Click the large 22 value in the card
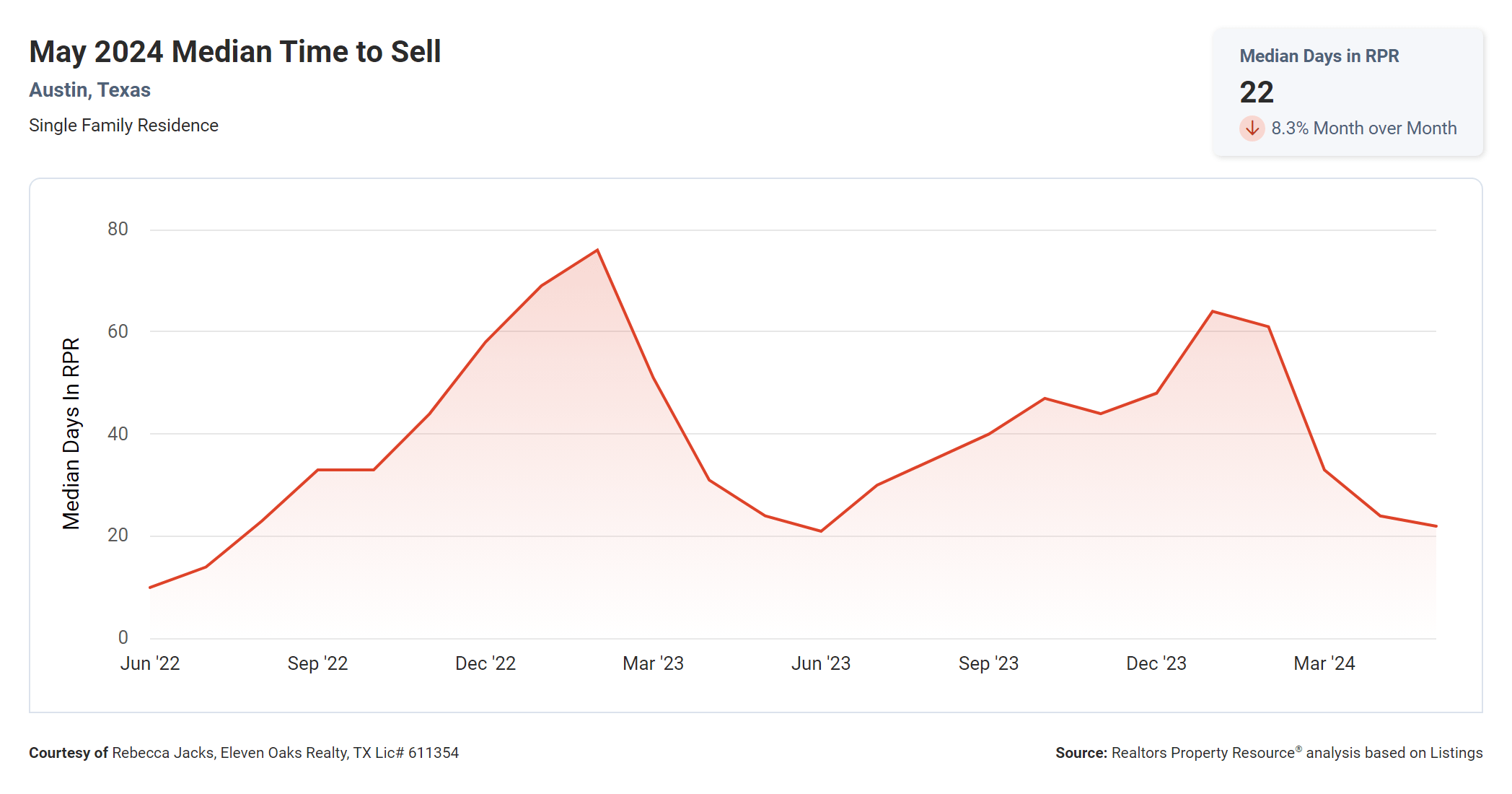Image resolution: width=1512 pixels, height=794 pixels. click(1256, 92)
